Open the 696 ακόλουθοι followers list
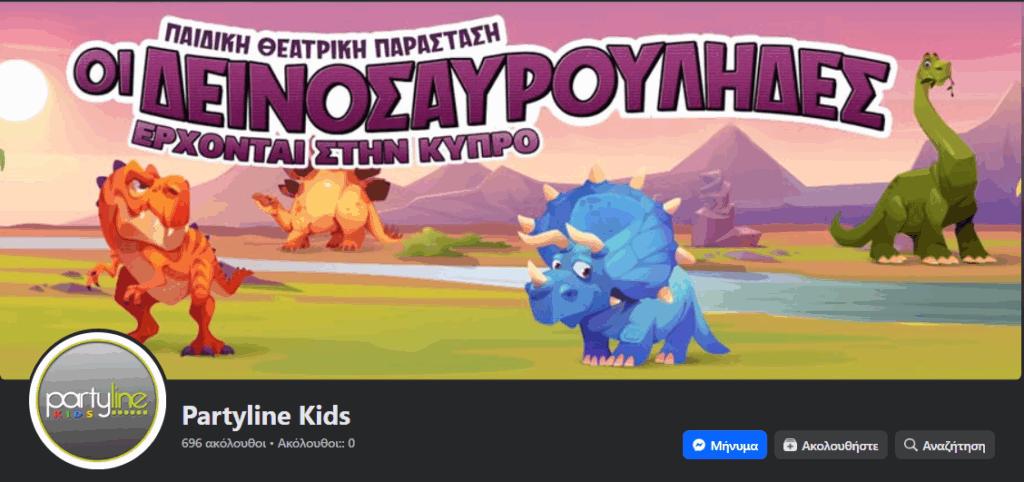 (223, 443)
